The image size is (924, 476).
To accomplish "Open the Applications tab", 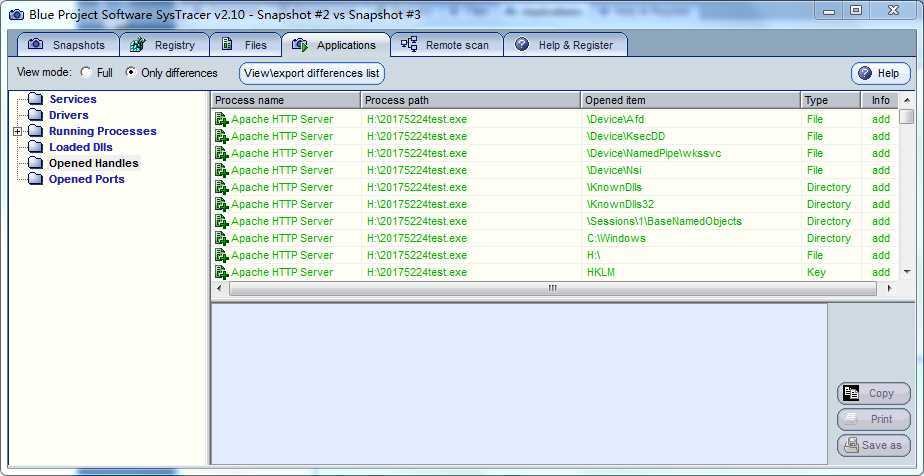I will point(336,45).
